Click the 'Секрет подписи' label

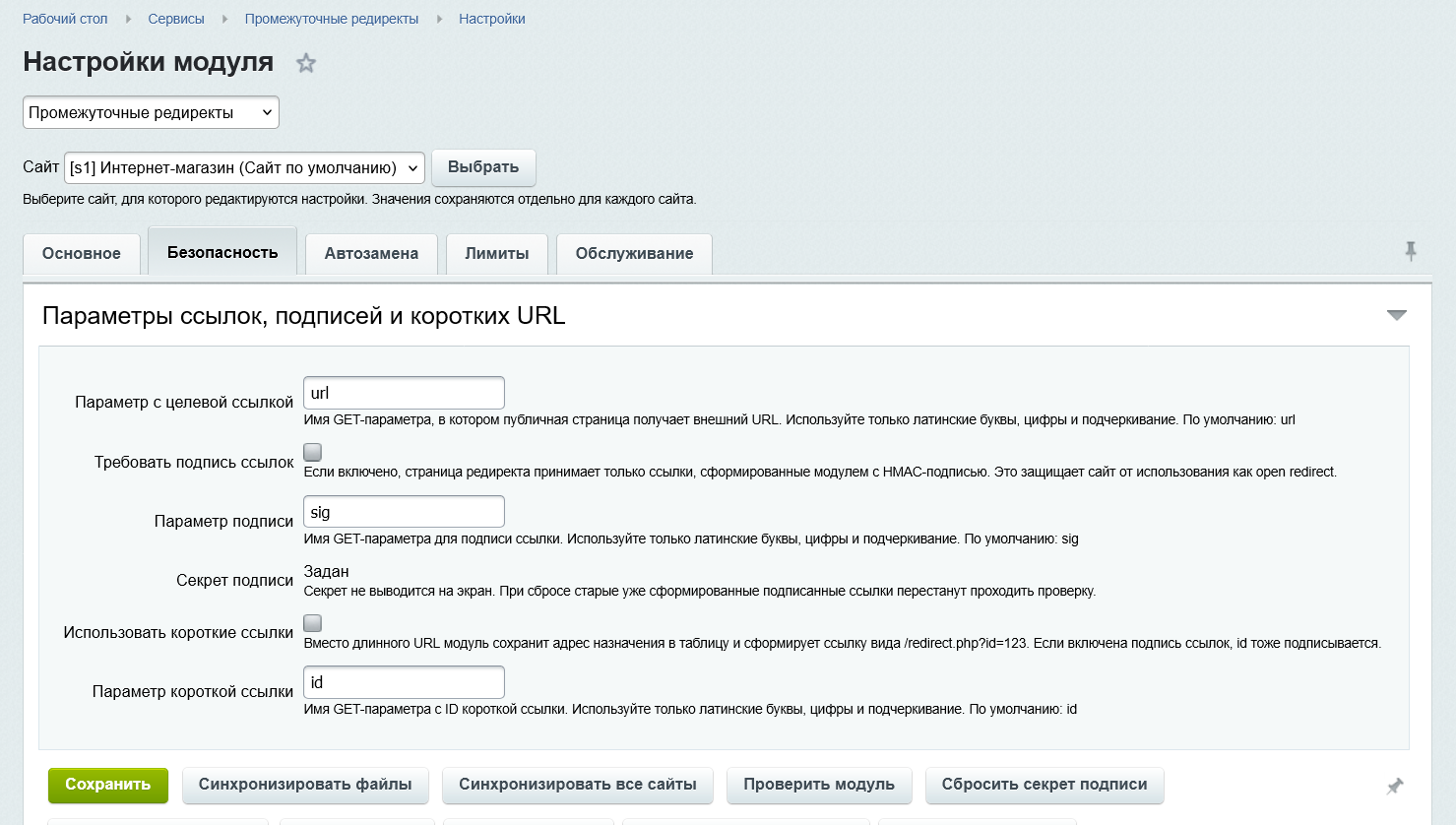click(234, 580)
